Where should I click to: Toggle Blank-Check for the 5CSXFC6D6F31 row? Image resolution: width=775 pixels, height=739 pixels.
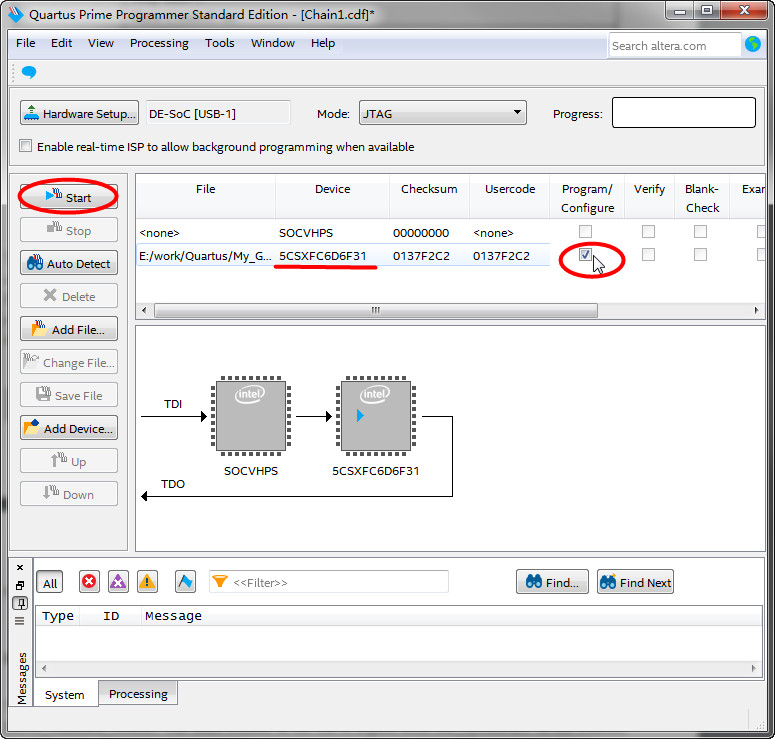pos(700,255)
